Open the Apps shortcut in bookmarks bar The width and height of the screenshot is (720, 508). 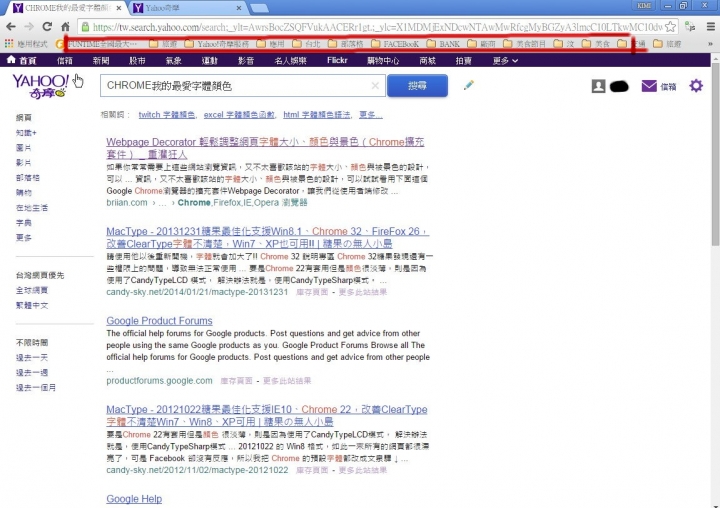tap(26, 44)
